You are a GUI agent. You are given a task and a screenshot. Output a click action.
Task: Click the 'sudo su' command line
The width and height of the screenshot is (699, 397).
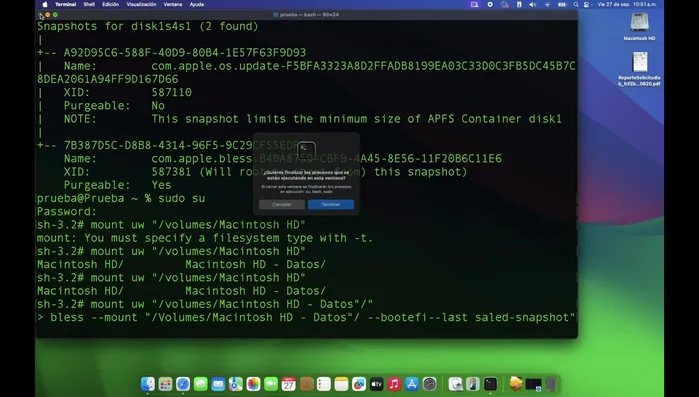pyautogui.click(x=121, y=198)
